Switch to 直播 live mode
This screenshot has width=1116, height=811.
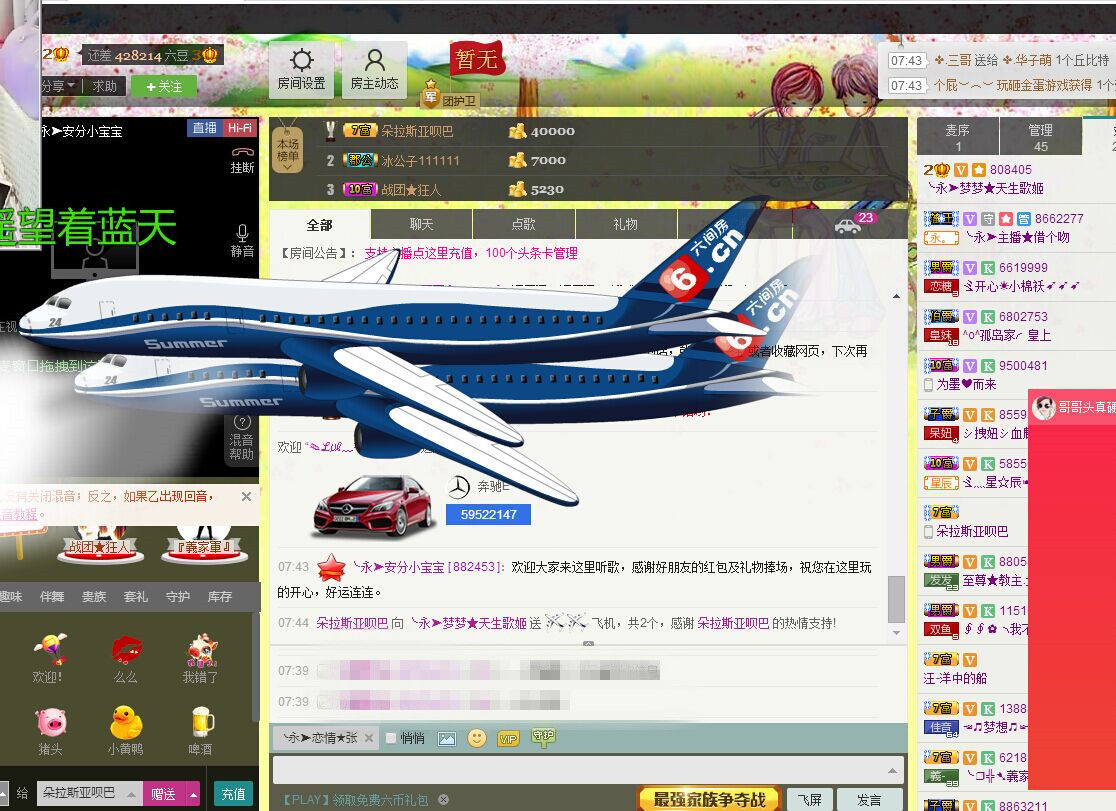204,127
